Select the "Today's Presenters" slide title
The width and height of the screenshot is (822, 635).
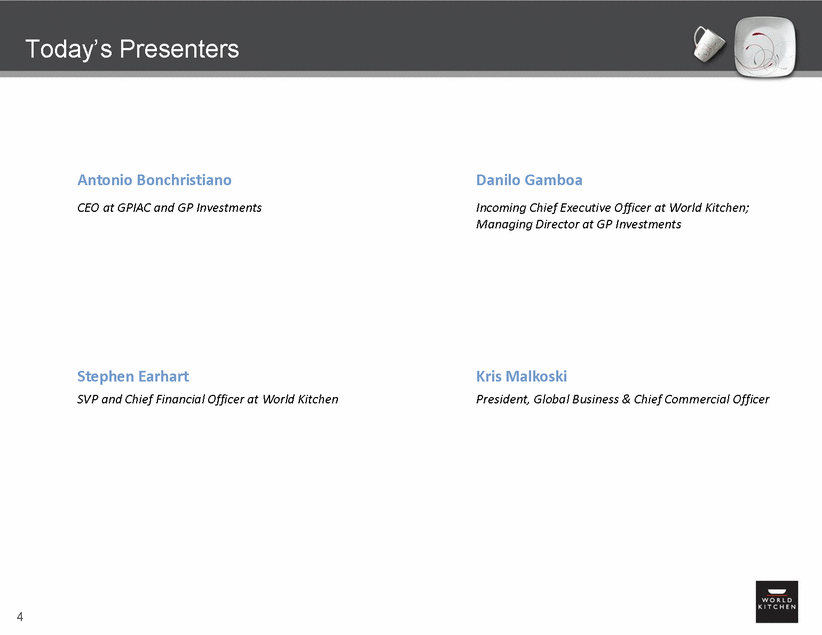pos(132,48)
